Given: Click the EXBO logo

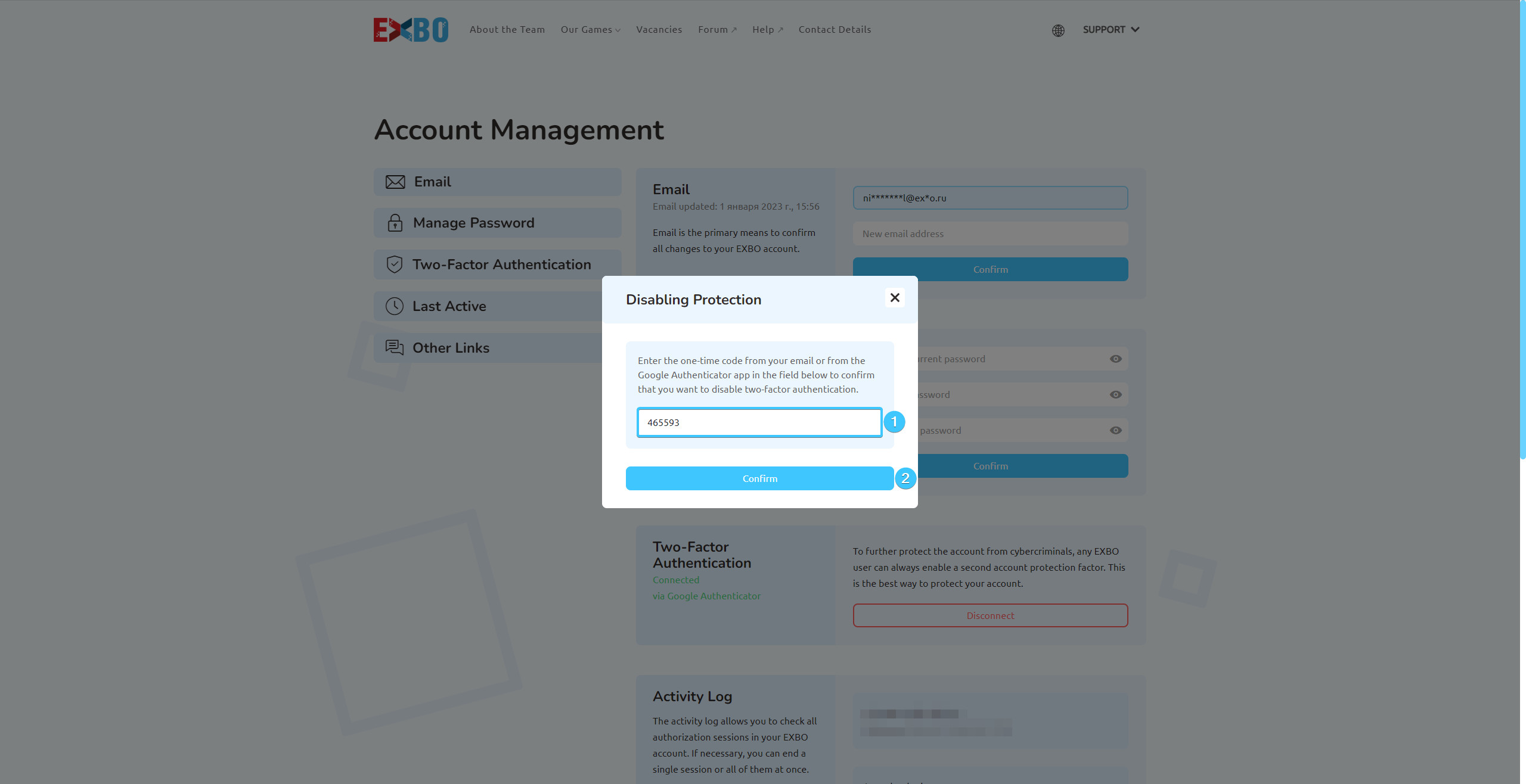Looking at the screenshot, I should (x=411, y=30).
